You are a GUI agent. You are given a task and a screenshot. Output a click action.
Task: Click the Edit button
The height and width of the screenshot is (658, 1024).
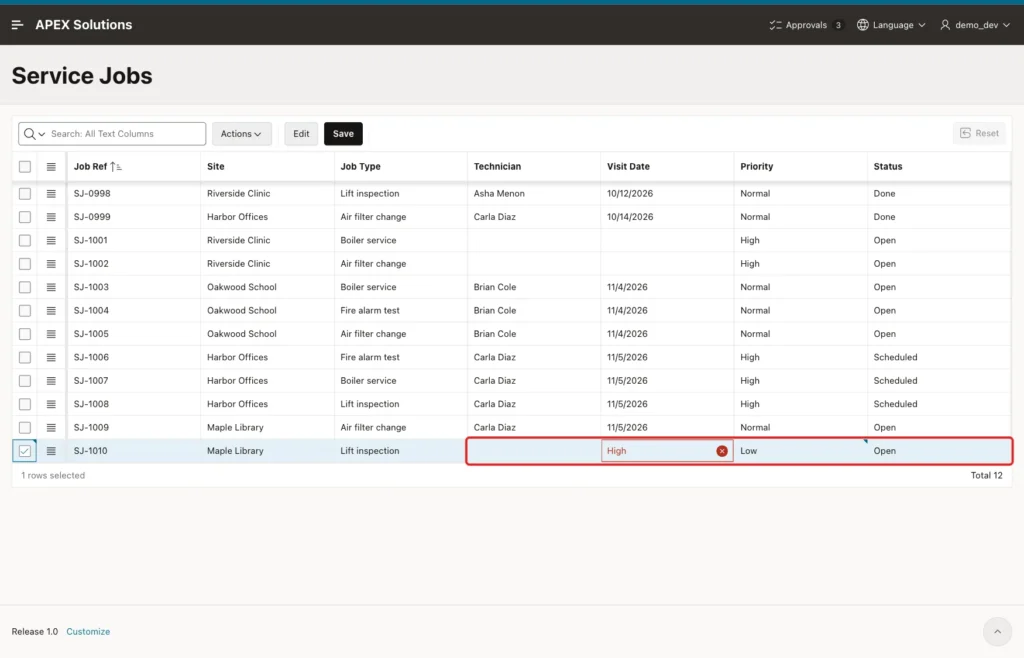301,134
